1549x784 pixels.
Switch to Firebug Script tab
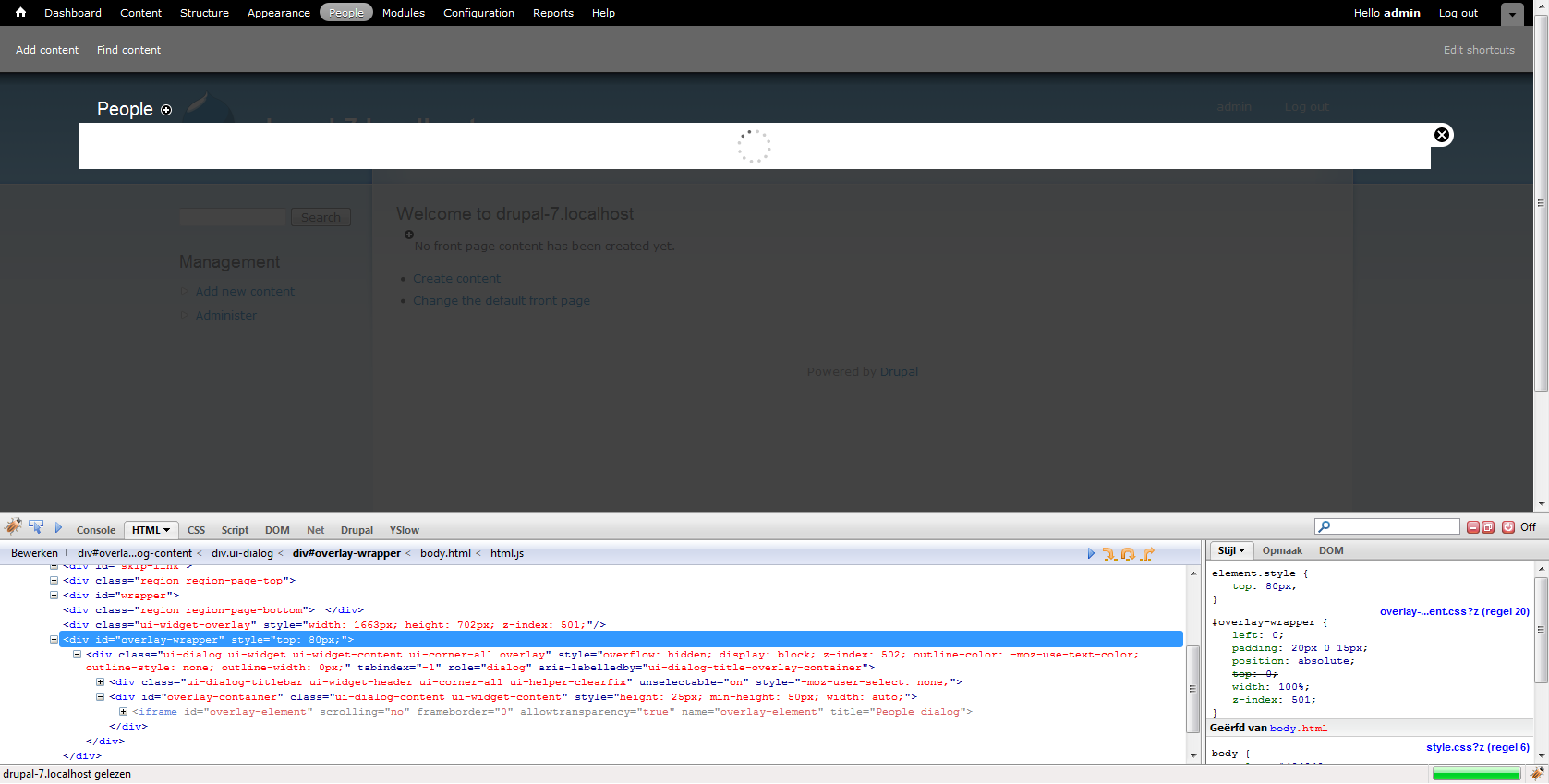click(235, 530)
